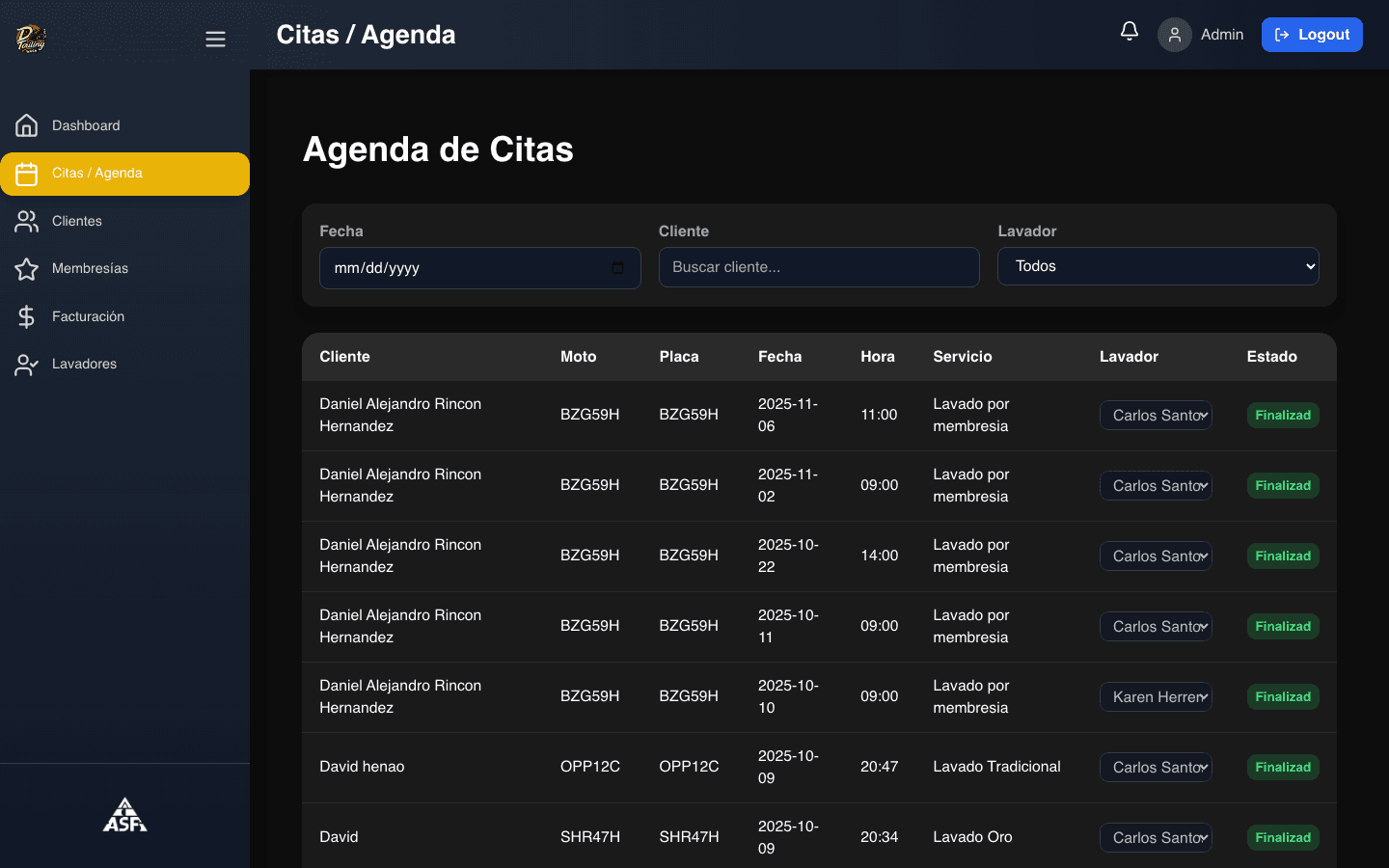Click Finalizado badge for 2025-11-02 row

1283,486
